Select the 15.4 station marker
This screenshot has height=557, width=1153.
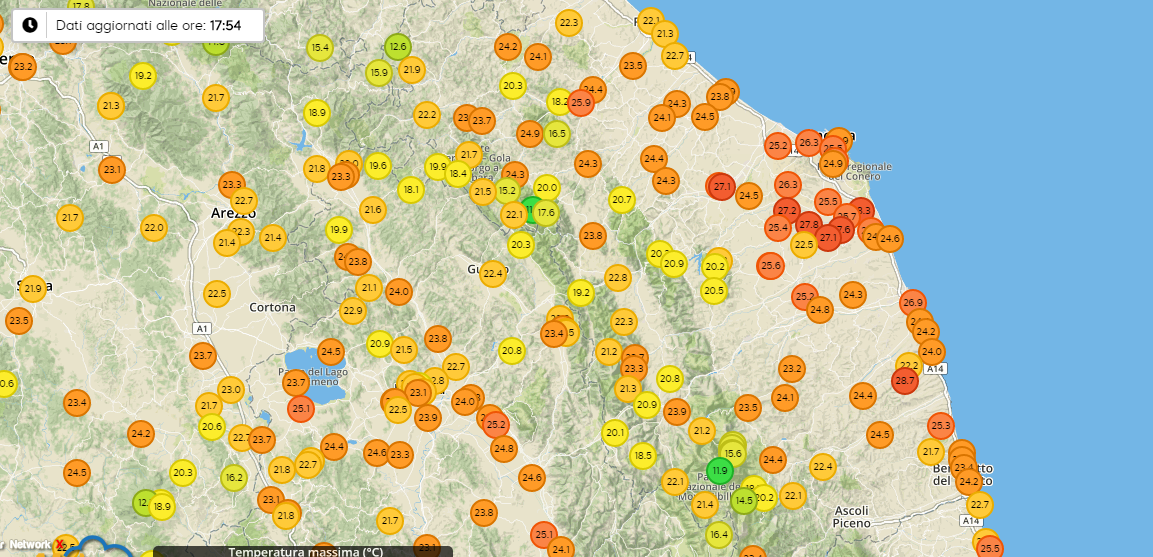pos(320,47)
